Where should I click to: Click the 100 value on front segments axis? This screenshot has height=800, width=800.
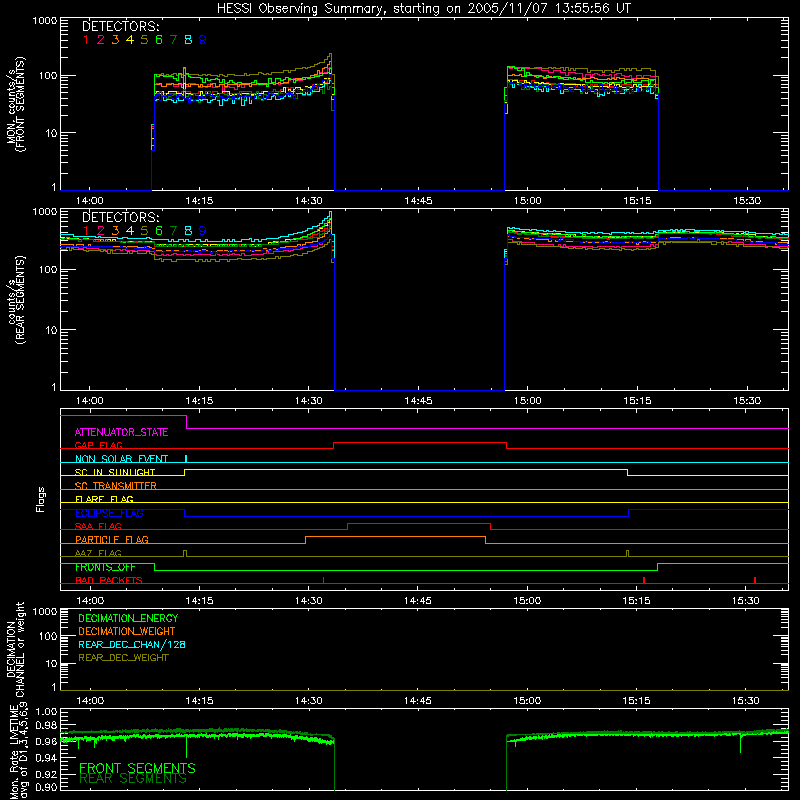(x=47, y=76)
